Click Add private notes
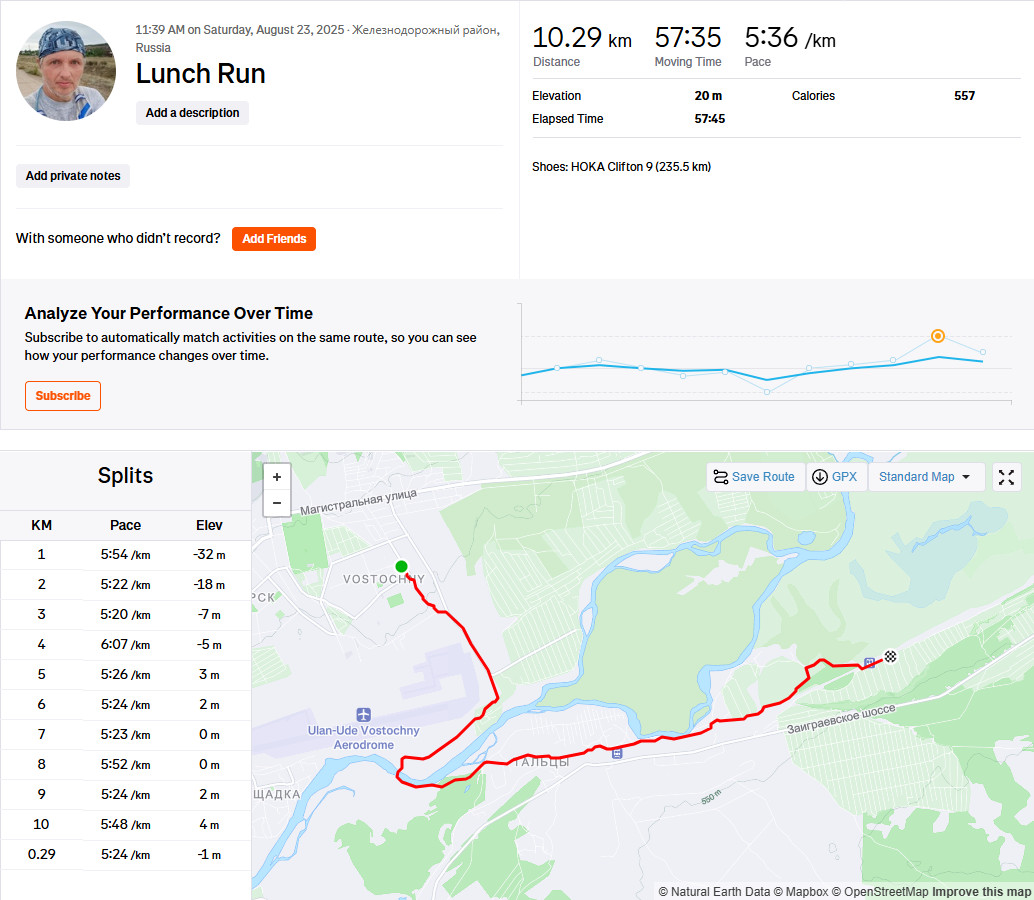Viewport: 1034px width, 900px height. point(73,176)
